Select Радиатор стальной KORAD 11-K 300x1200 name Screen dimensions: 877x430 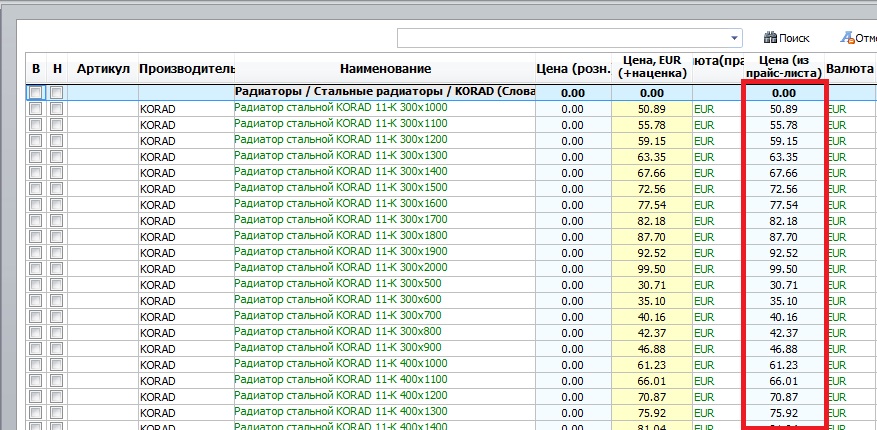tap(341, 139)
